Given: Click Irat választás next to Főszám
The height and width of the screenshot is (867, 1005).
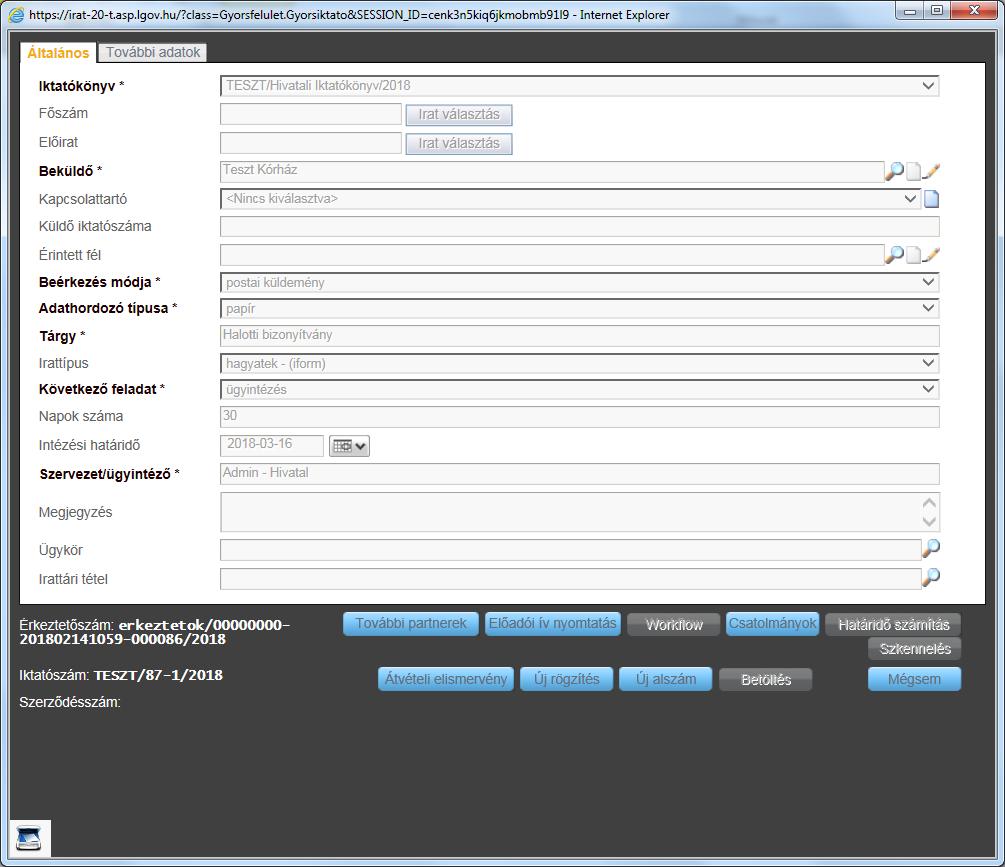Looking at the screenshot, I should click(459, 115).
